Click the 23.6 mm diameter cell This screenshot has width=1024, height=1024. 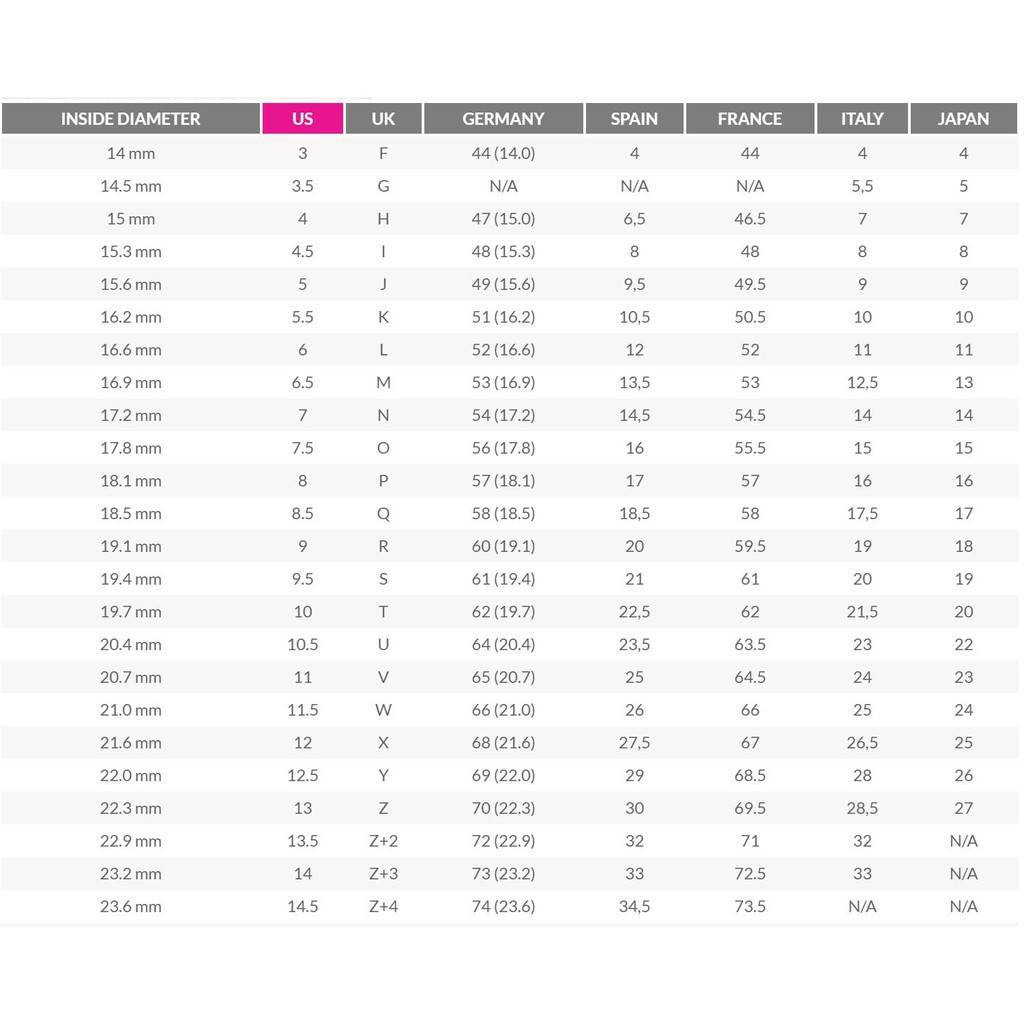point(130,906)
